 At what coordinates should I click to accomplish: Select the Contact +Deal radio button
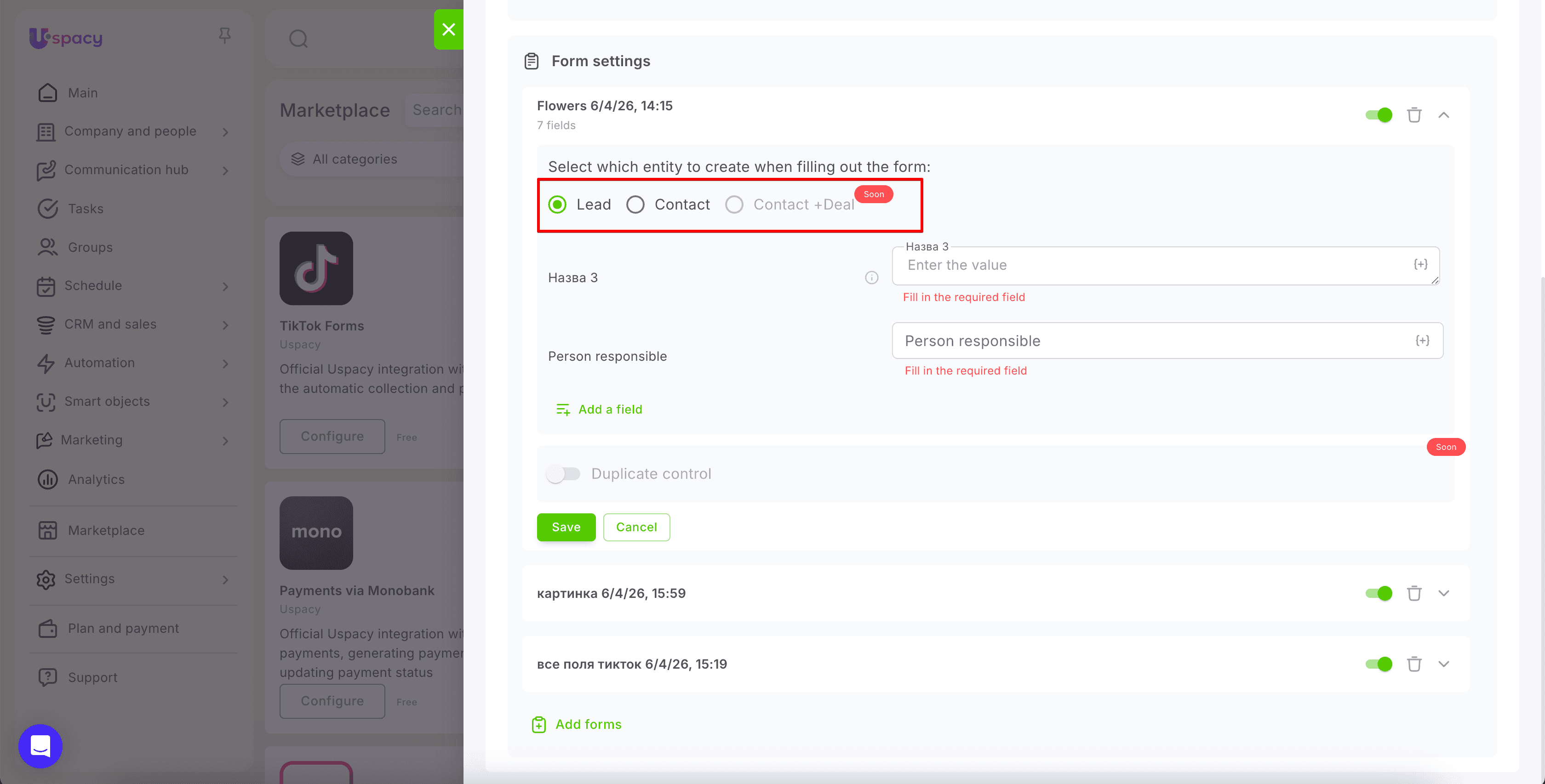tap(734, 205)
